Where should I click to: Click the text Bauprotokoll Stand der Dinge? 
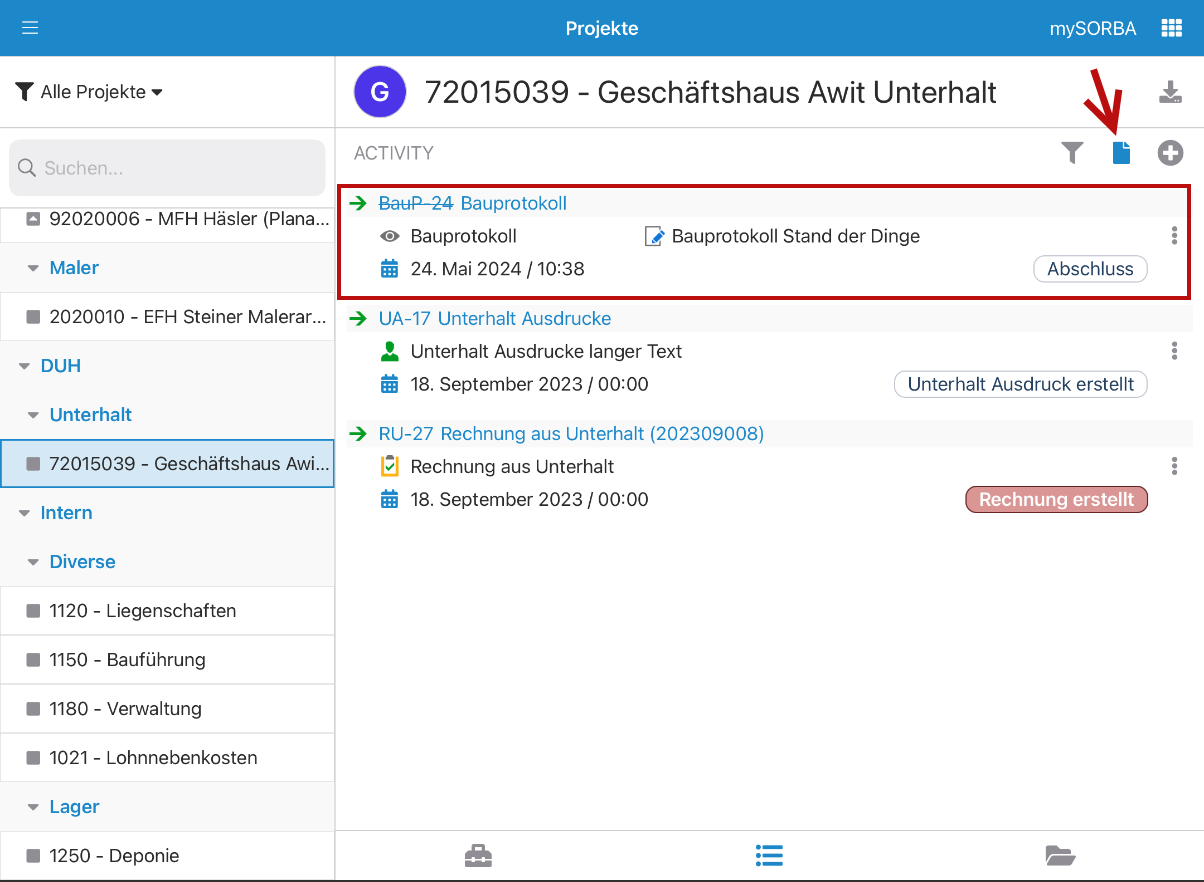coord(796,237)
